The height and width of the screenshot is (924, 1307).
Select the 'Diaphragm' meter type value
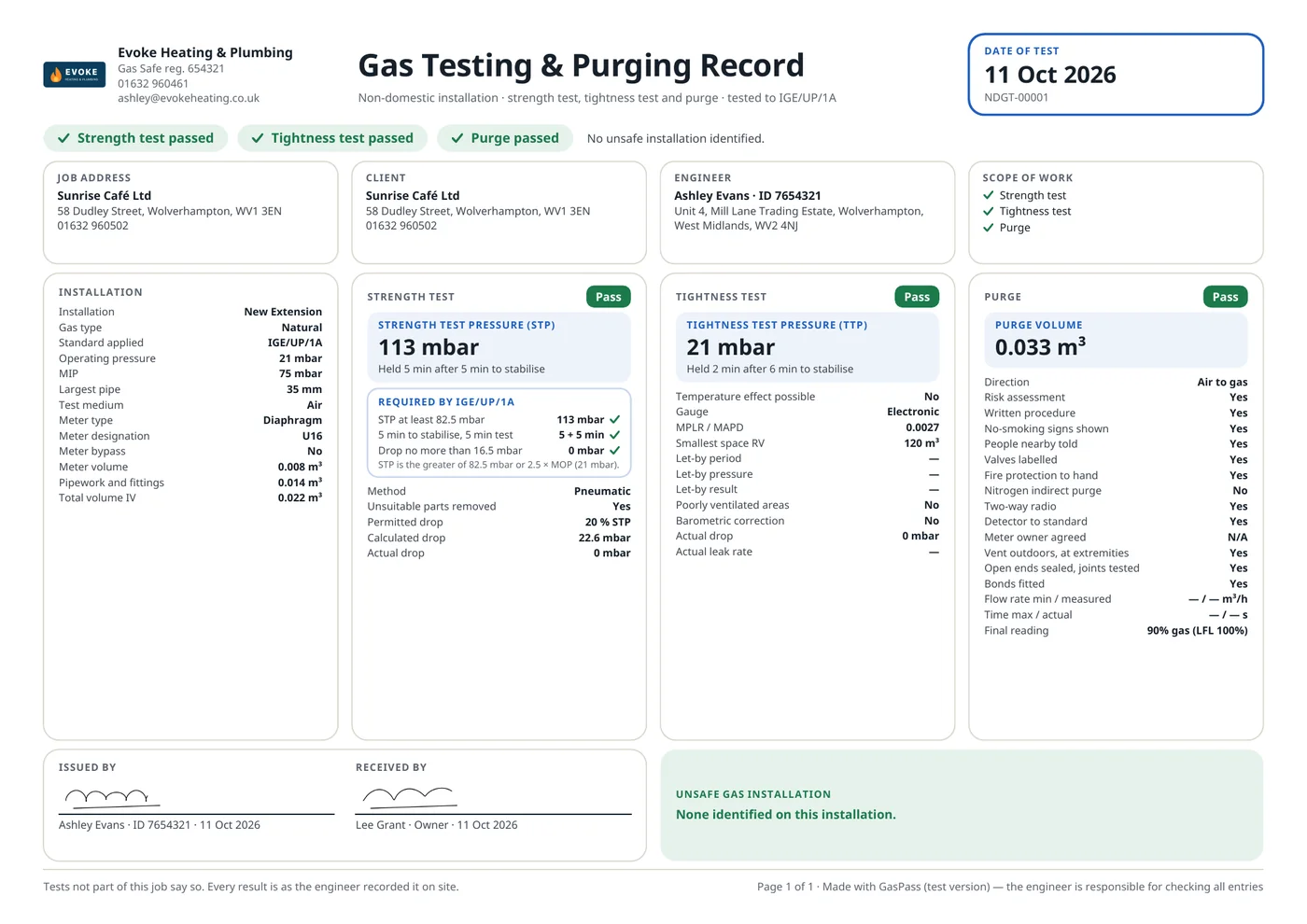(292, 420)
